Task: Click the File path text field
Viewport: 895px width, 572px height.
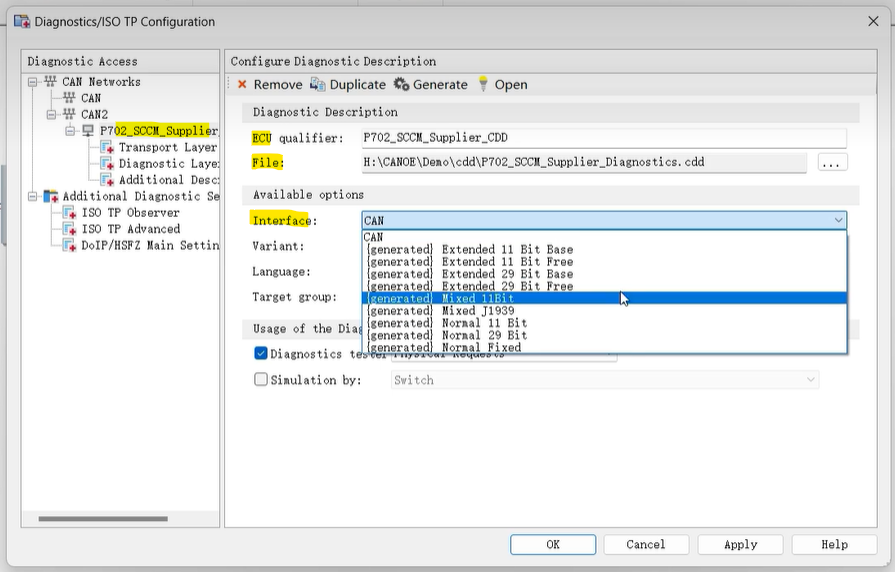Action: [584, 163]
